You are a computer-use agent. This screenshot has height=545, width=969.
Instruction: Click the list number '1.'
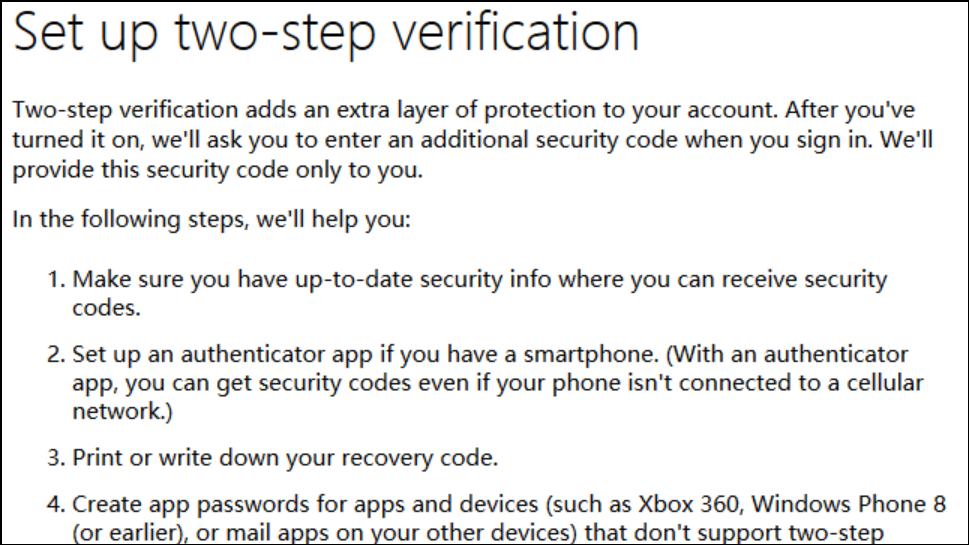(56, 279)
